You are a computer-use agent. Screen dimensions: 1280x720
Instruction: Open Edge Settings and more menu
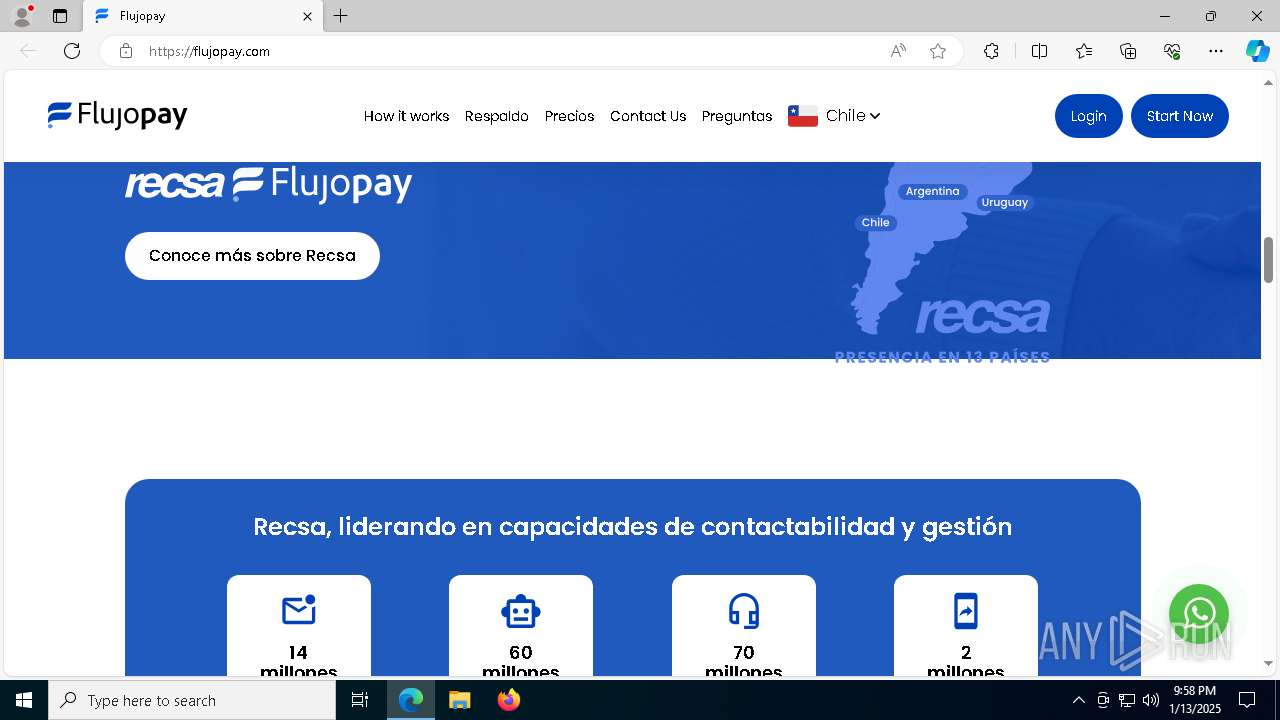[1216, 51]
